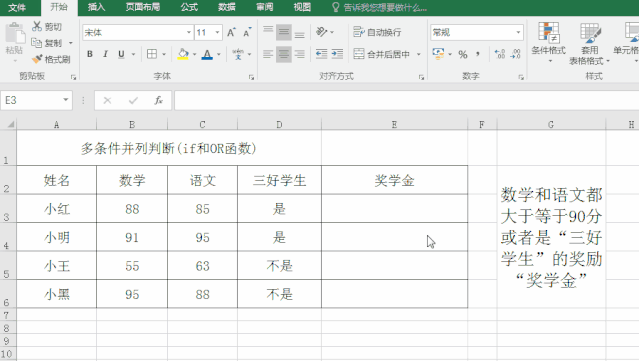639x361 pixels.
Task: Click the select-all corner triangle
Action: point(11,124)
